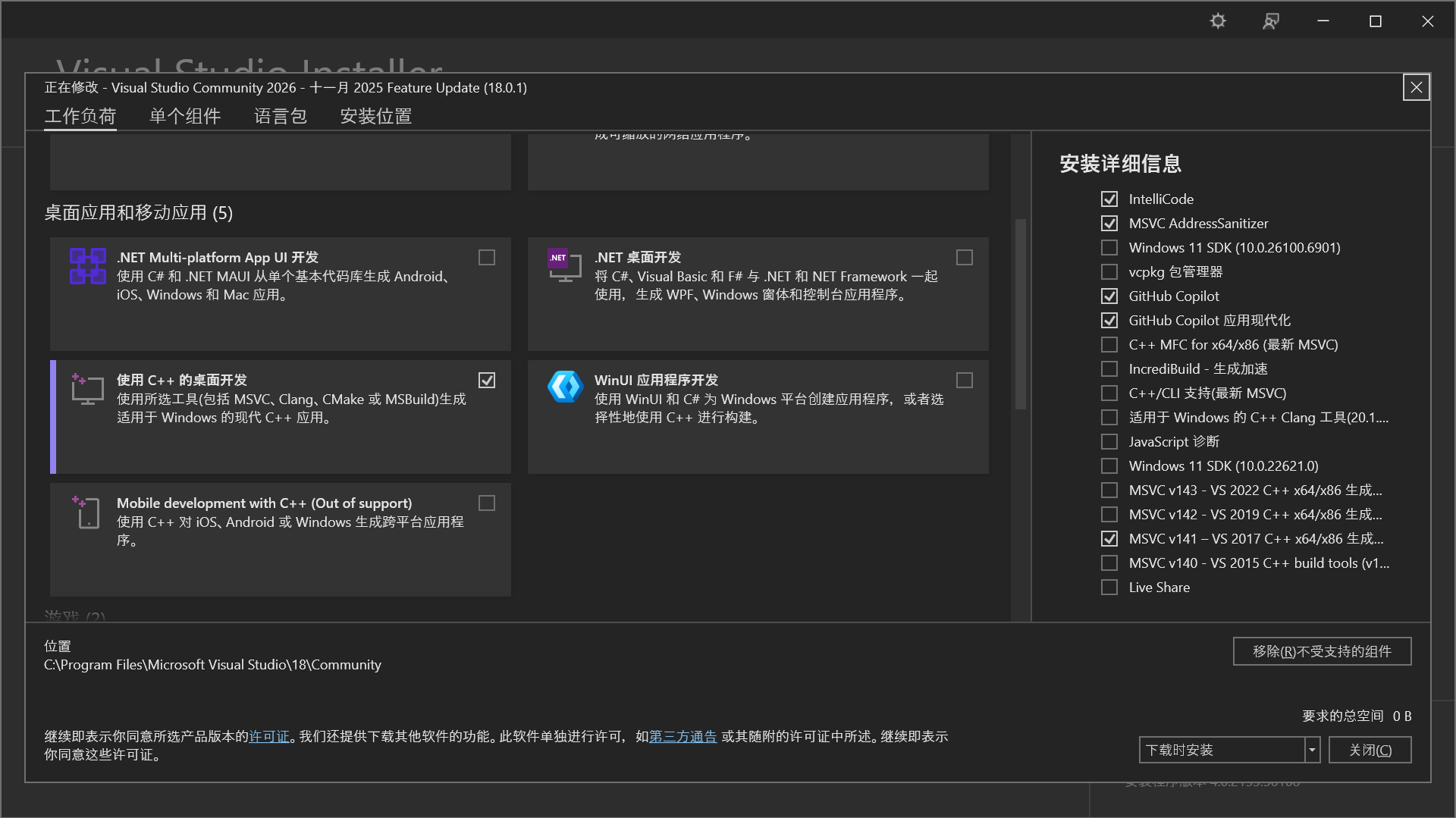Viewport: 1456px width, 818px height.
Task: Enable the Windows 11 SDK (10.0.26100.6901) checkbox
Action: pyautogui.click(x=1109, y=248)
